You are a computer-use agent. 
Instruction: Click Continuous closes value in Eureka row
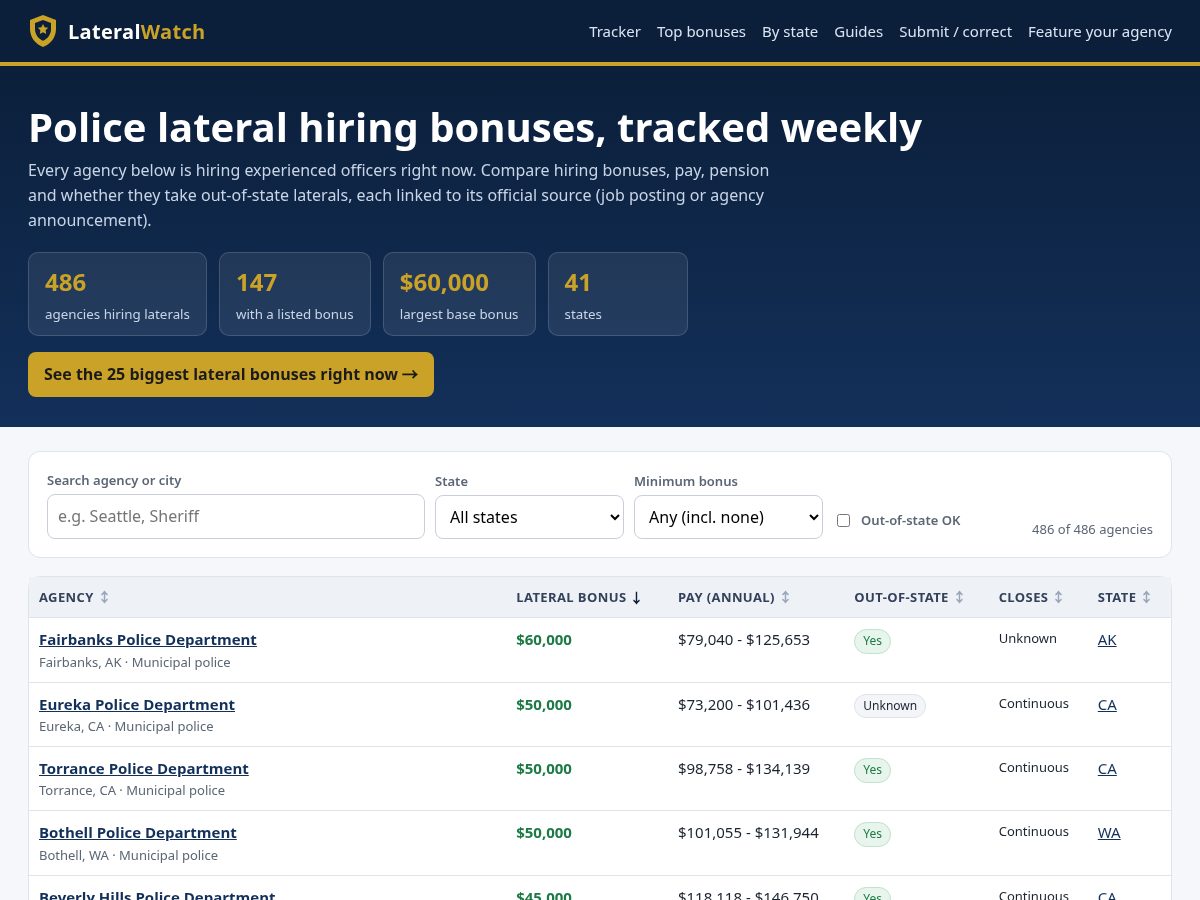[x=1034, y=703]
